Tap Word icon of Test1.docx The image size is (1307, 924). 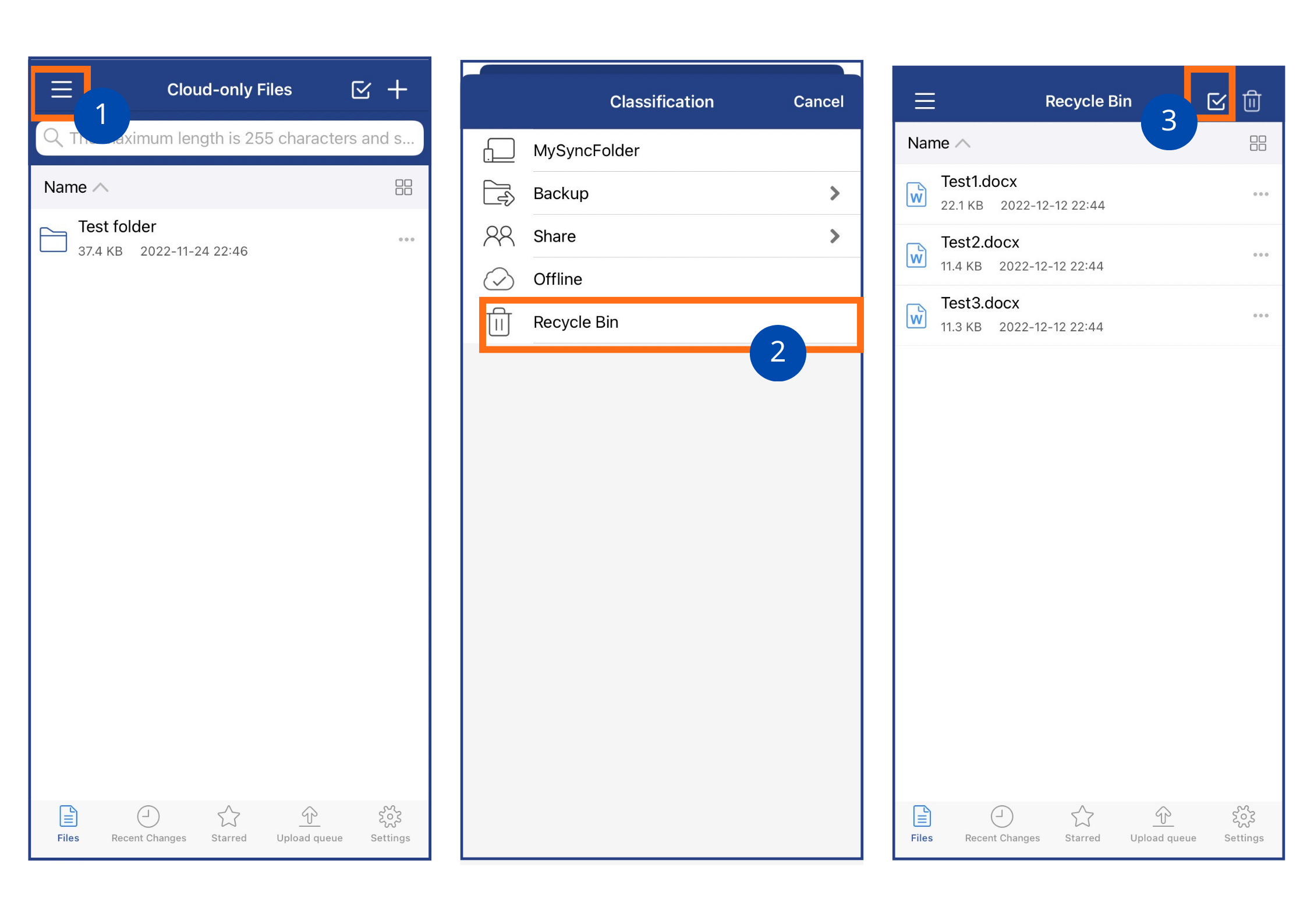tap(916, 194)
